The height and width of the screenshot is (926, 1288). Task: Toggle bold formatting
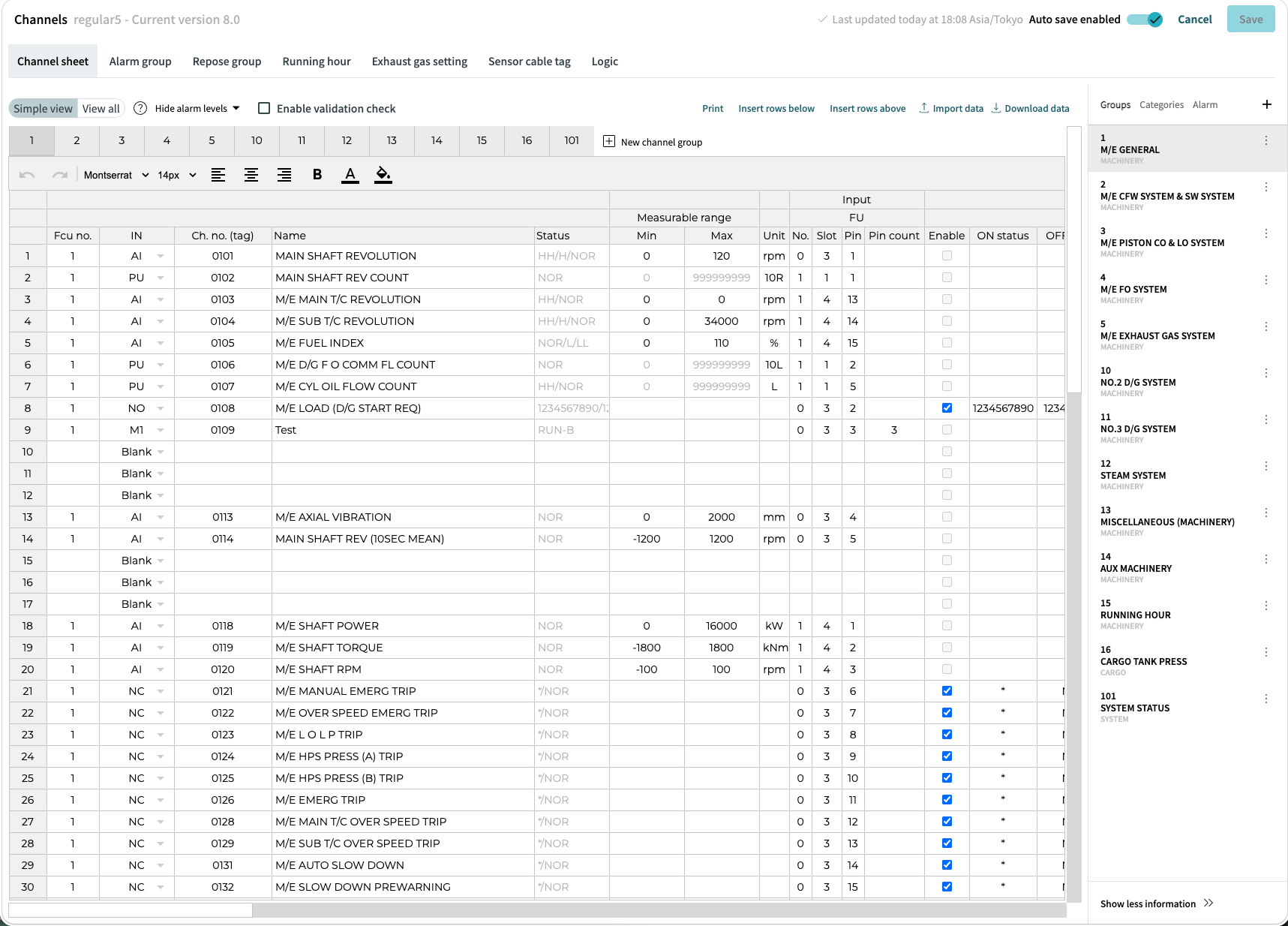click(317, 175)
